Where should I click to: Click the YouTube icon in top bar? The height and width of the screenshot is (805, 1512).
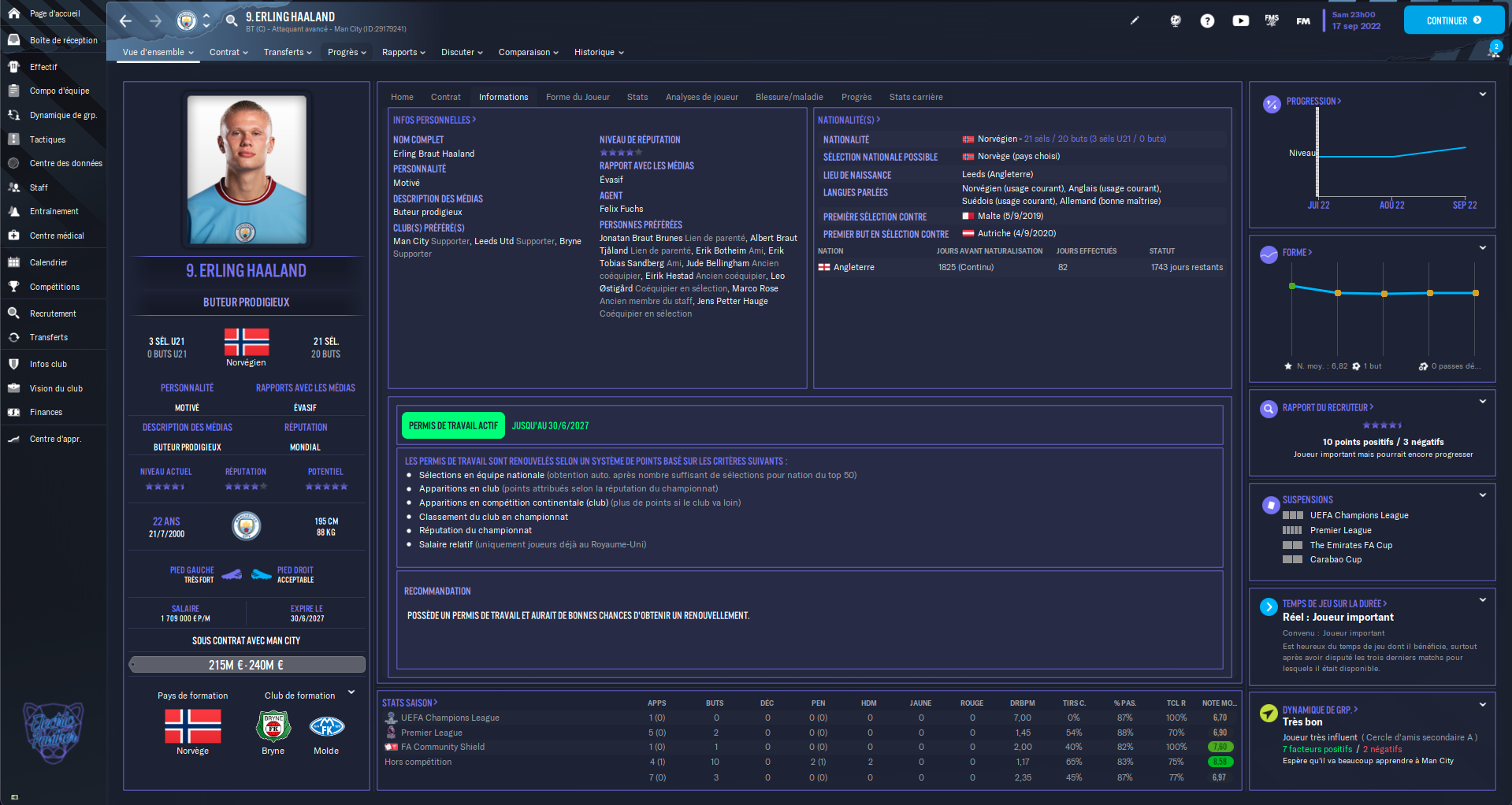click(x=1241, y=20)
